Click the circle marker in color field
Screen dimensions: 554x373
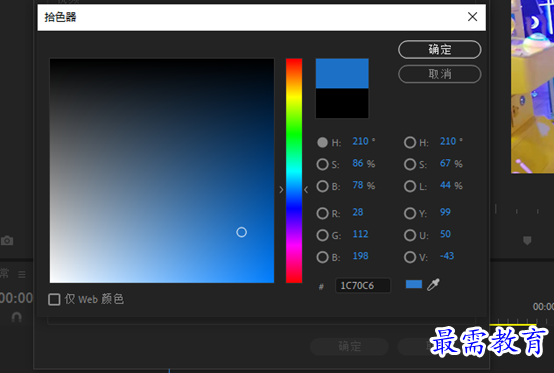click(241, 232)
